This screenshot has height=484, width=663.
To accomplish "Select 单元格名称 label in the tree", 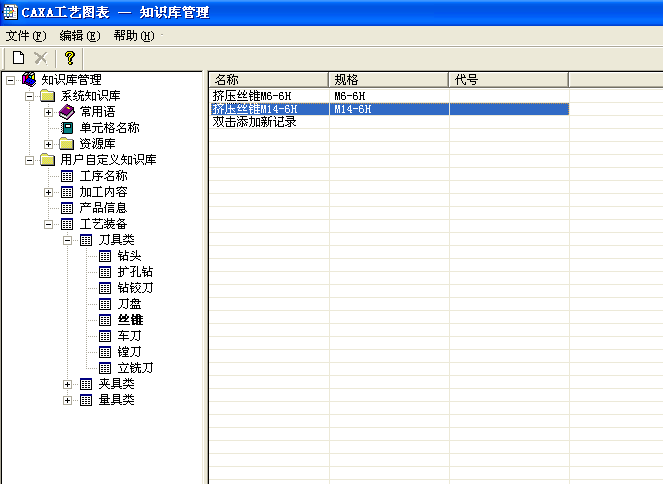I will (110, 128).
